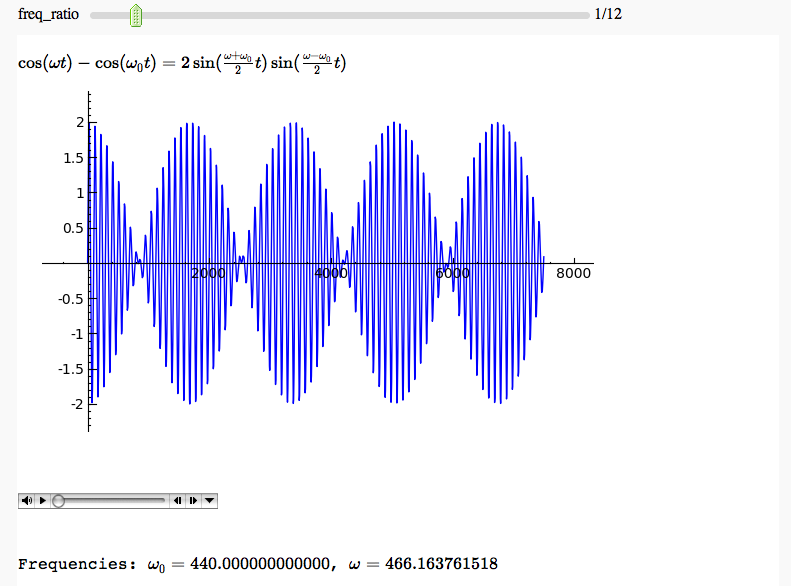Mute the audio player speaker icon
The image size is (791, 586).
pos(27,500)
